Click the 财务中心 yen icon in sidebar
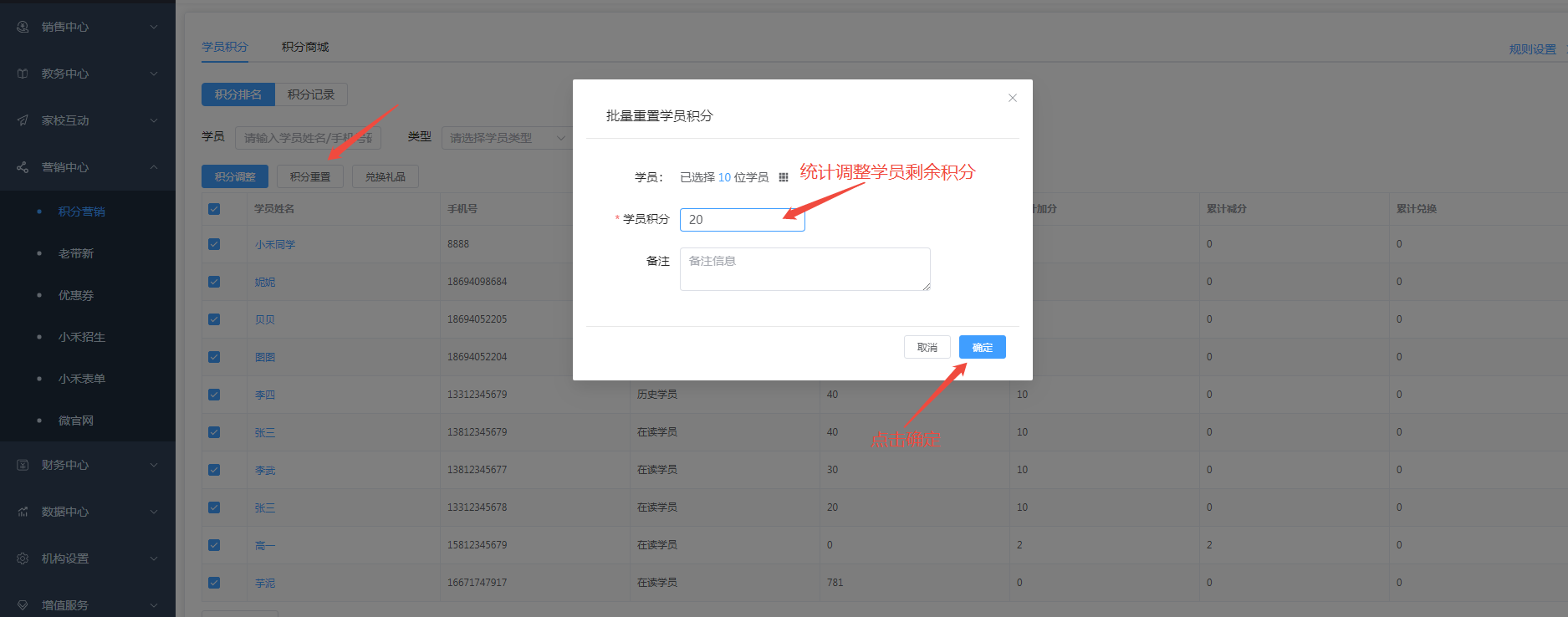Image resolution: width=1568 pixels, height=617 pixels. click(x=23, y=465)
